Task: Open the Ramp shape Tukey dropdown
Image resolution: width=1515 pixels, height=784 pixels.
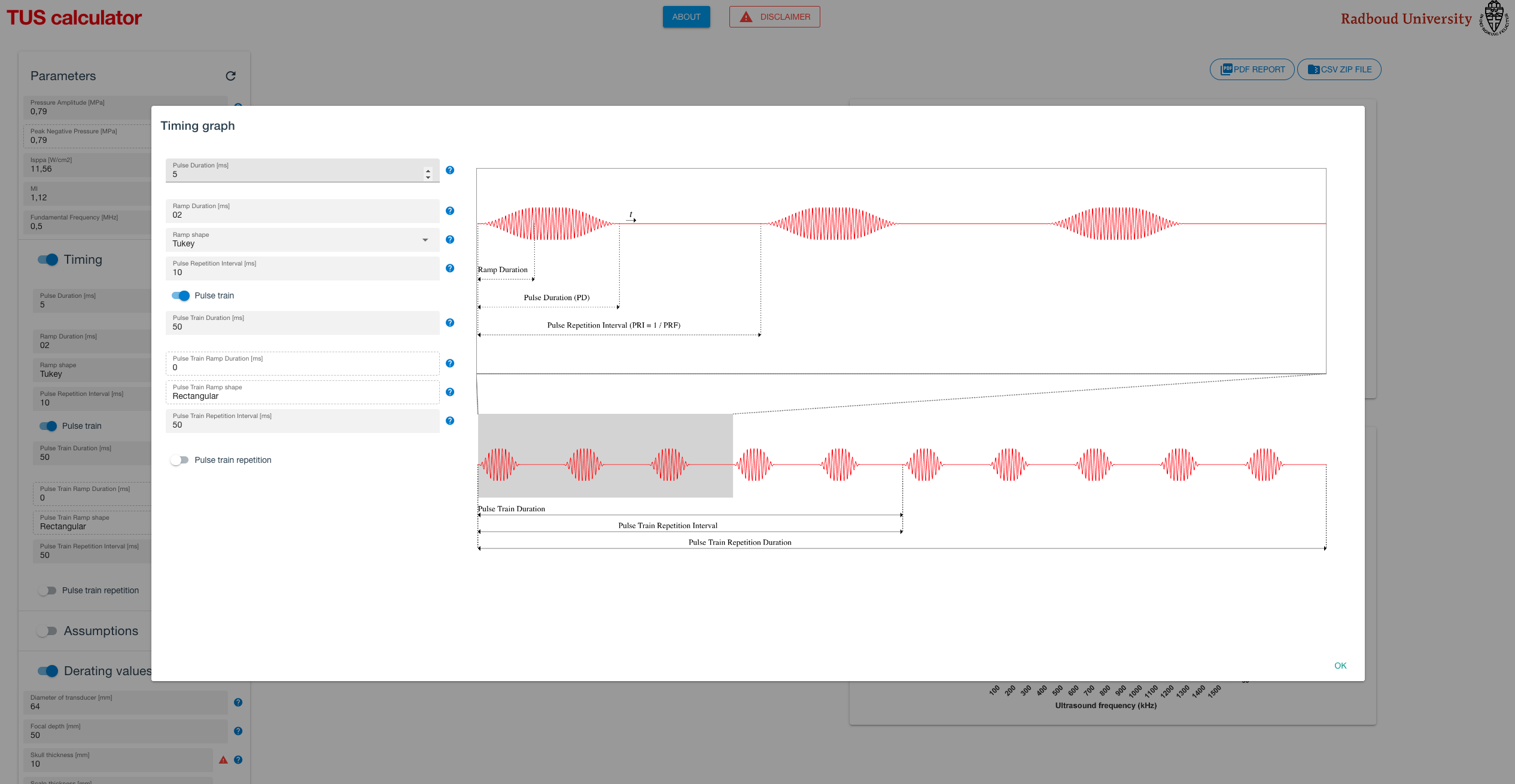Action: 302,240
